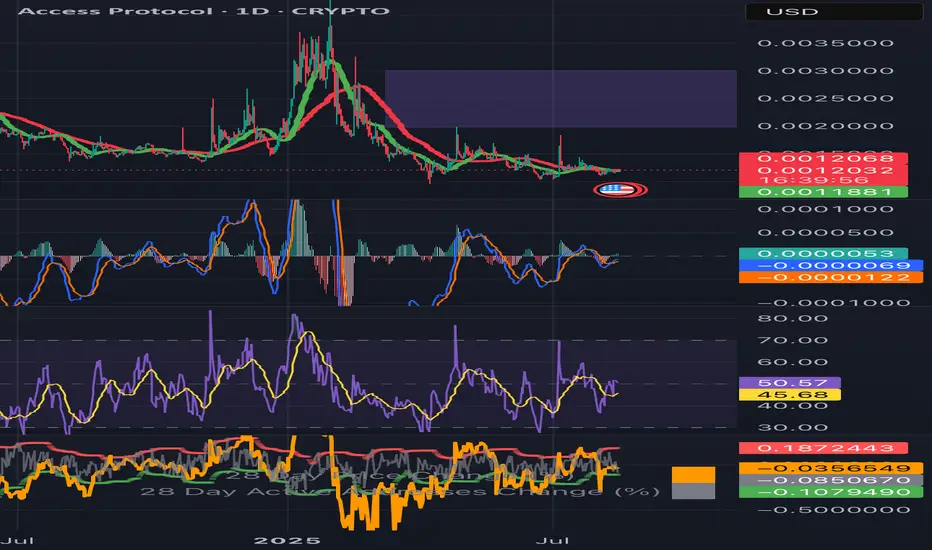Click the green 0.0011881 price label

point(823,191)
